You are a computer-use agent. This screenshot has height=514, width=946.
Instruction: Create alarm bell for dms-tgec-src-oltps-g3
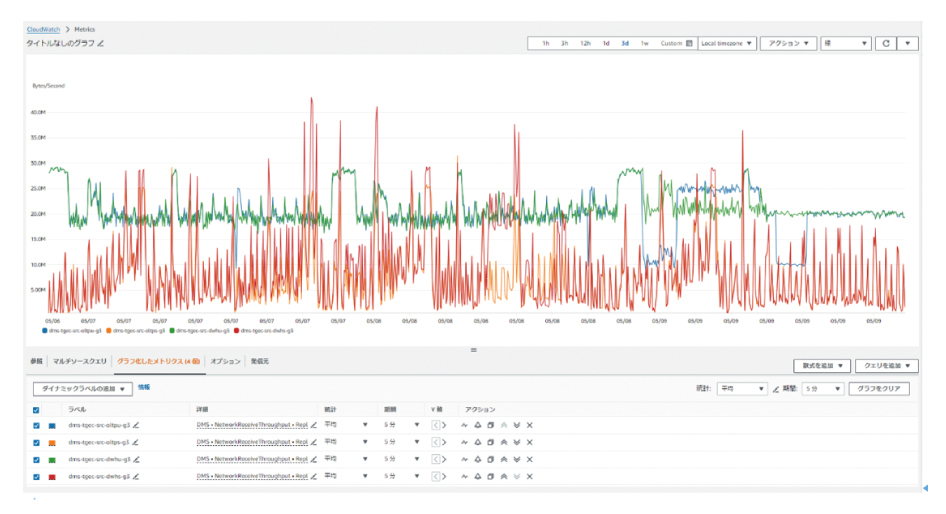[477, 442]
